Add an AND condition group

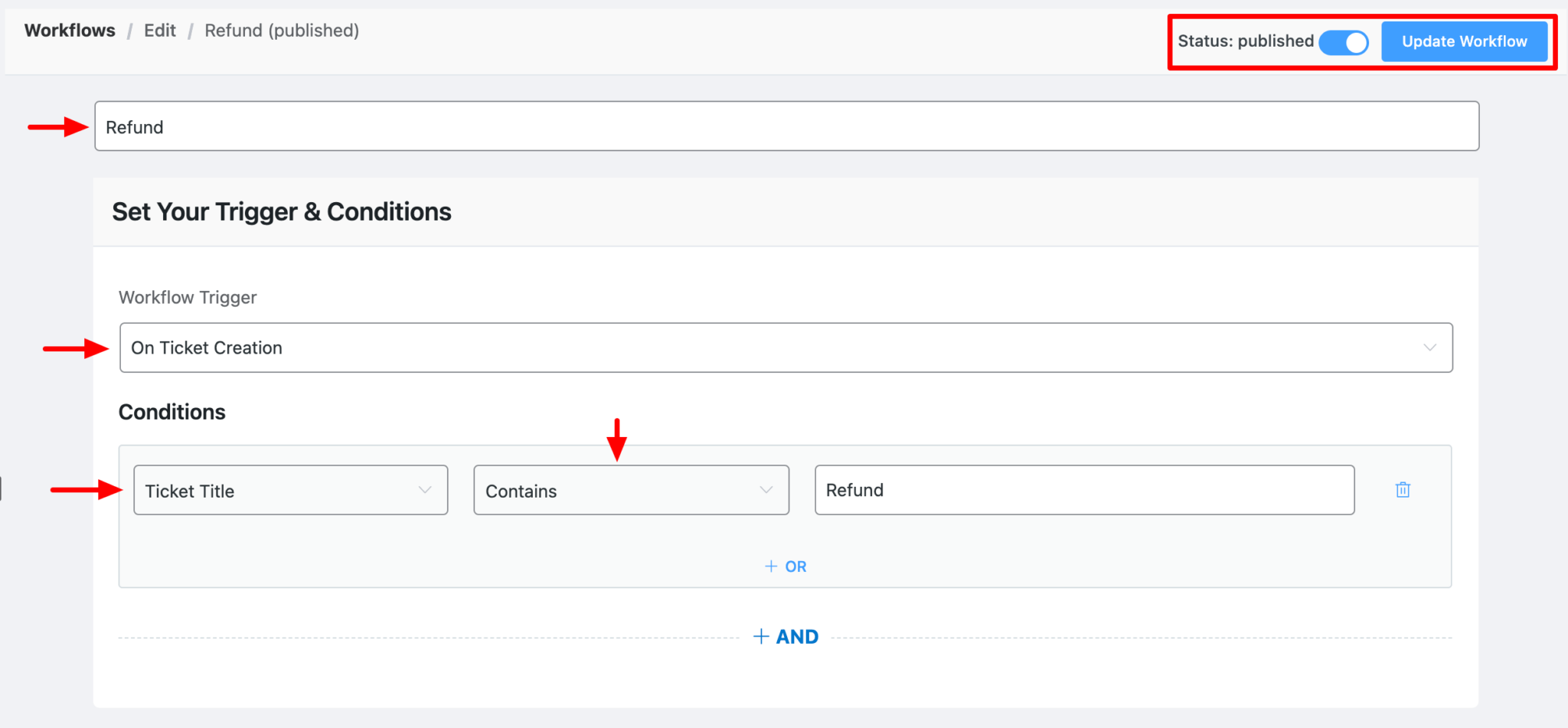point(786,636)
